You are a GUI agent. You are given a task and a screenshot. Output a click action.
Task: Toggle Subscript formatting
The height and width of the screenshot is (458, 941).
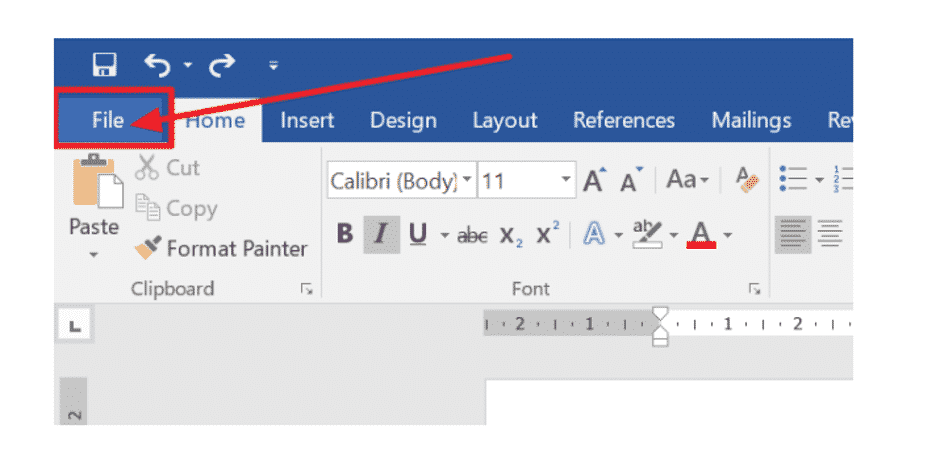[x=511, y=235]
